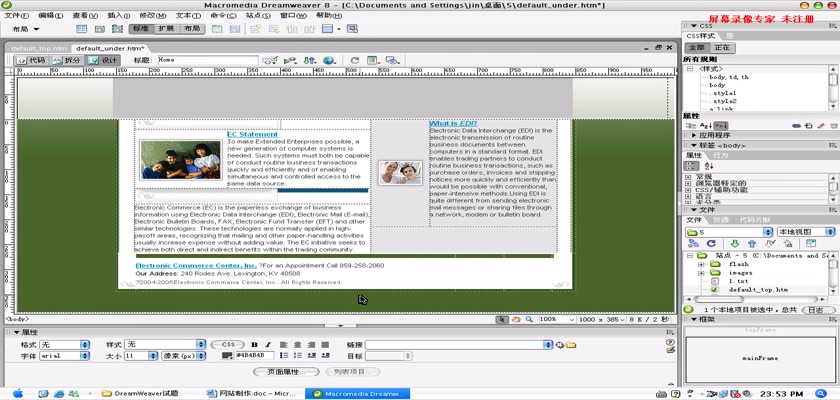Toggle Bold formatting
Screen dimensions: 840x400
click(254, 344)
